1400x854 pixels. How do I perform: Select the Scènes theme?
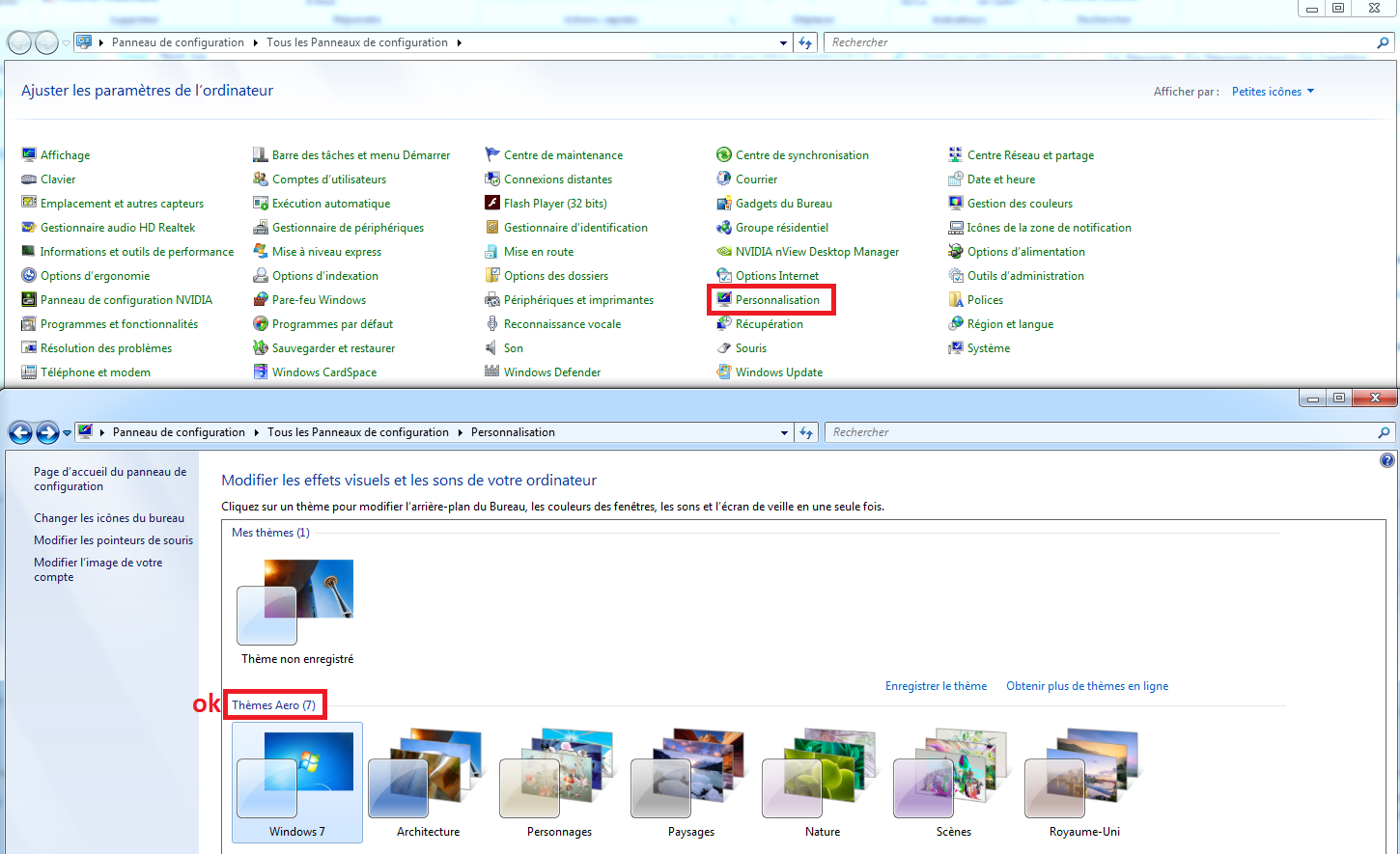[x=954, y=783]
